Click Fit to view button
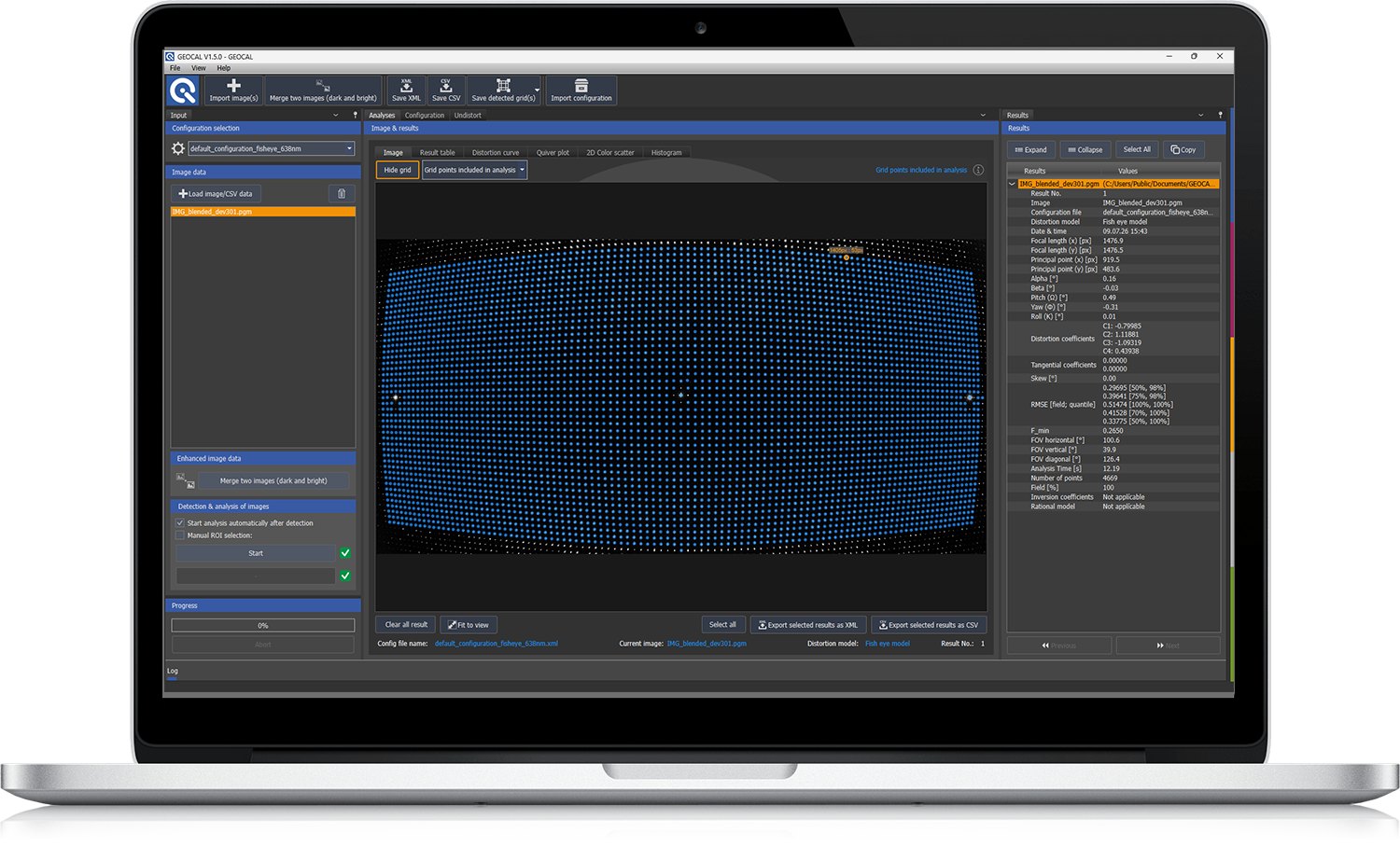The height and width of the screenshot is (861, 1400). (468, 625)
